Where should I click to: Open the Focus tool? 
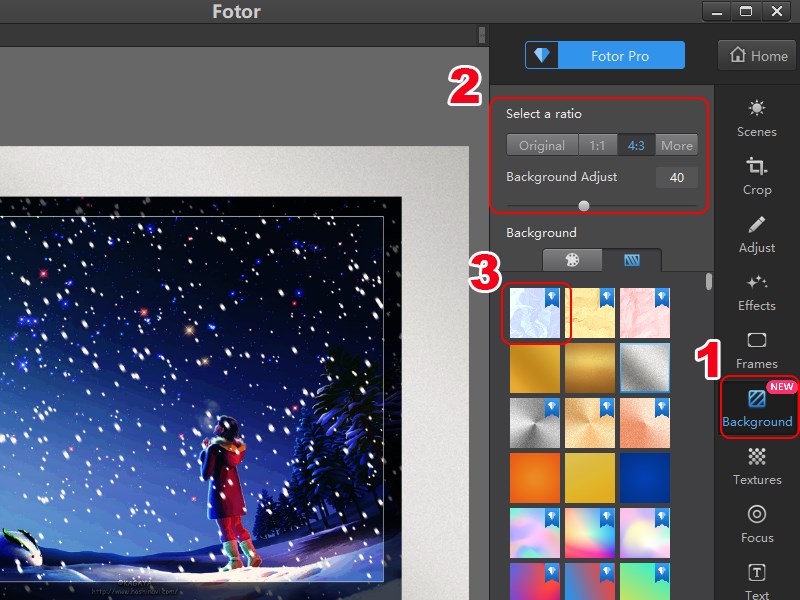[757, 524]
